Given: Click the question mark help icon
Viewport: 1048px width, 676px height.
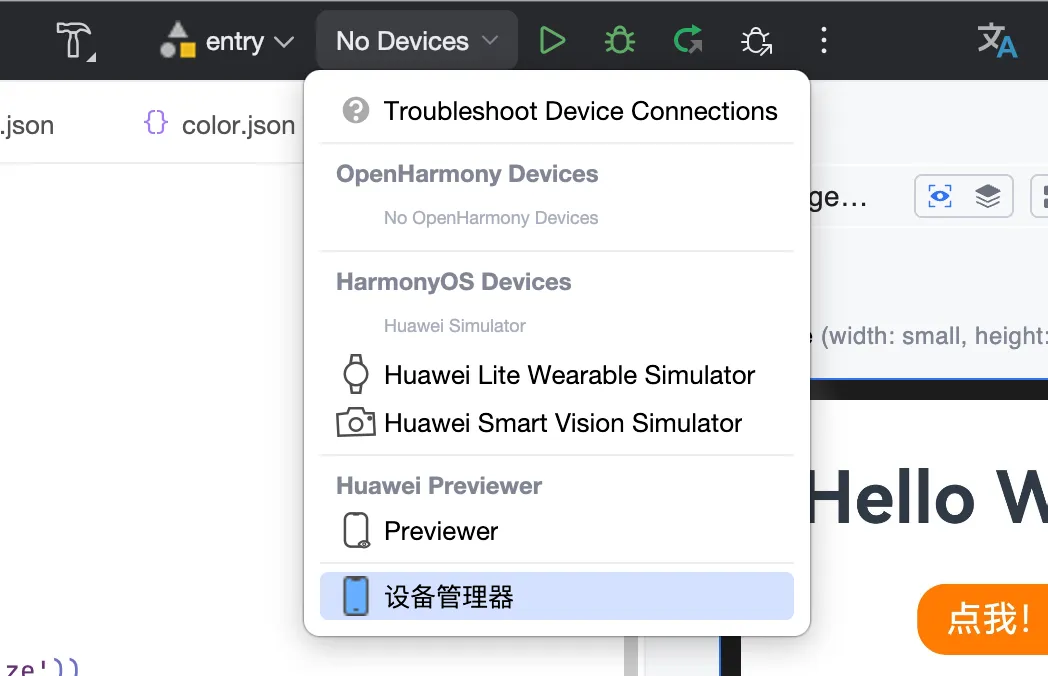Looking at the screenshot, I should (x=356, y=110).
